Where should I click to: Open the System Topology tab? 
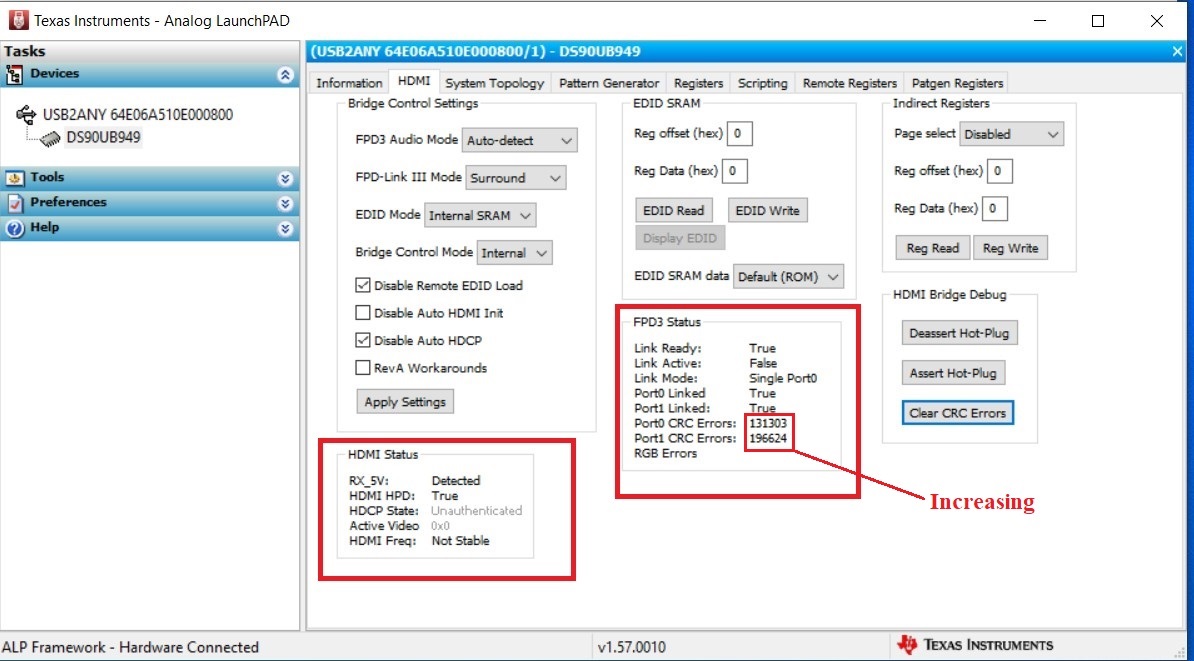point(494,83)
